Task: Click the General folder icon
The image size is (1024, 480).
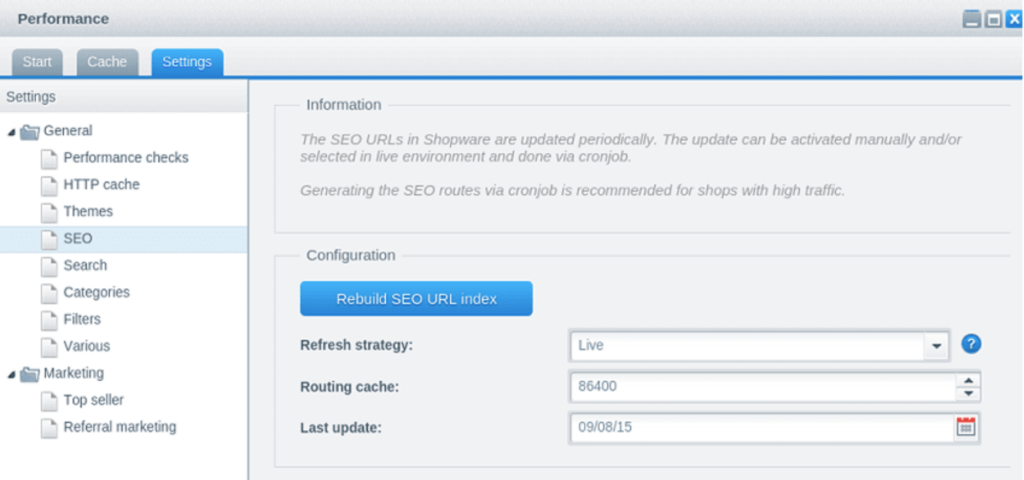Action: pyautogui.click(x=29, y=132)
